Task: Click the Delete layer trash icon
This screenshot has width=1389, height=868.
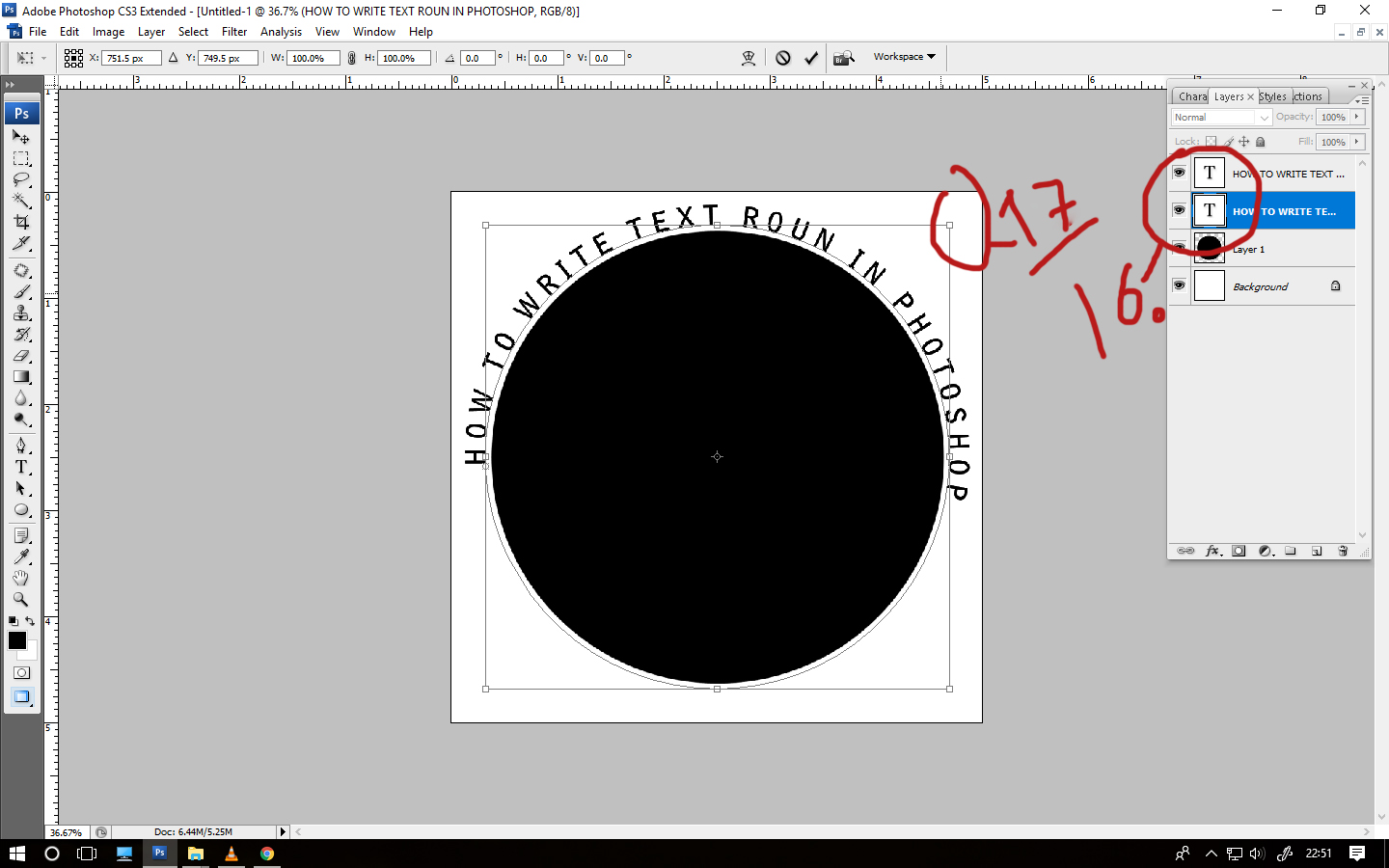Action: pyautogui.click(x=1343, y=551)
